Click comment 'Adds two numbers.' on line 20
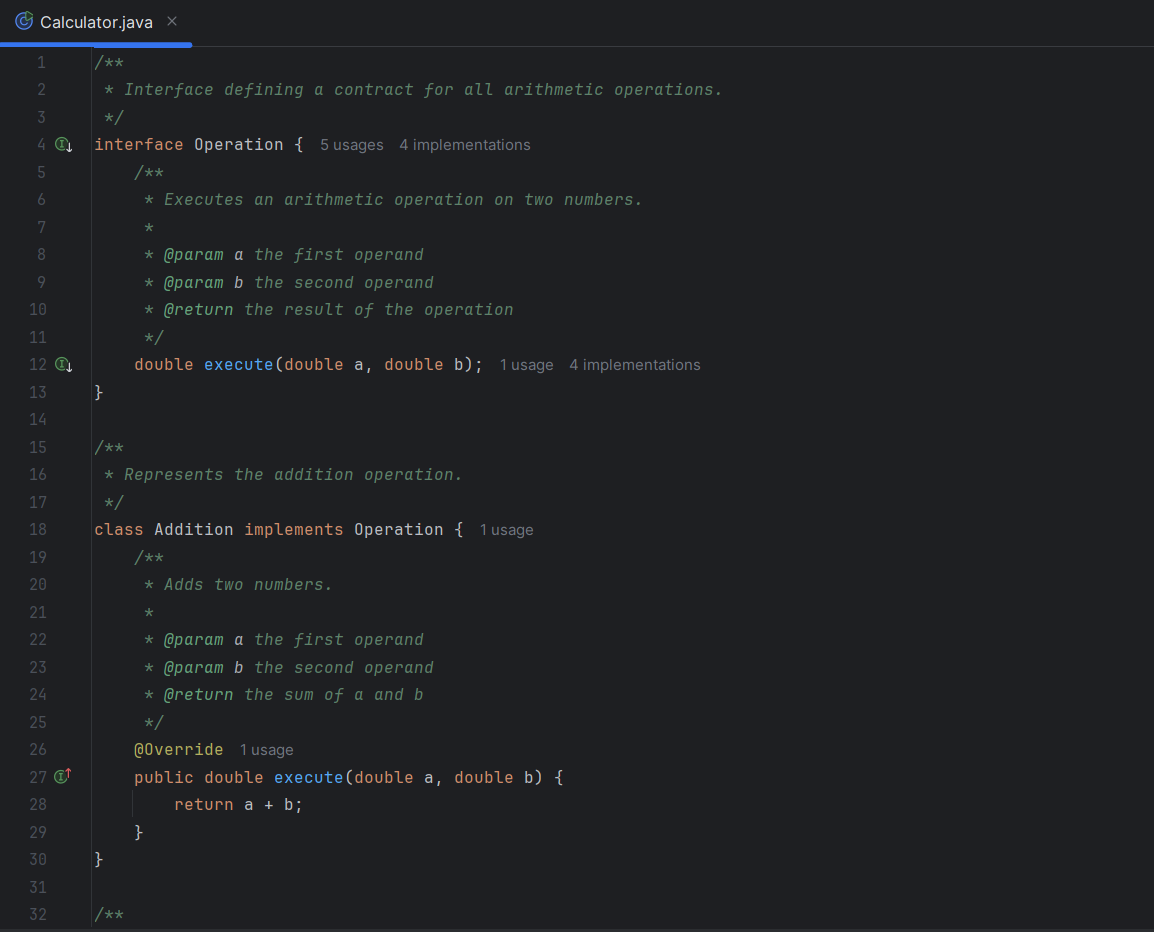The width and height of the screenshot is (1154, 932). tap(248, 585)
